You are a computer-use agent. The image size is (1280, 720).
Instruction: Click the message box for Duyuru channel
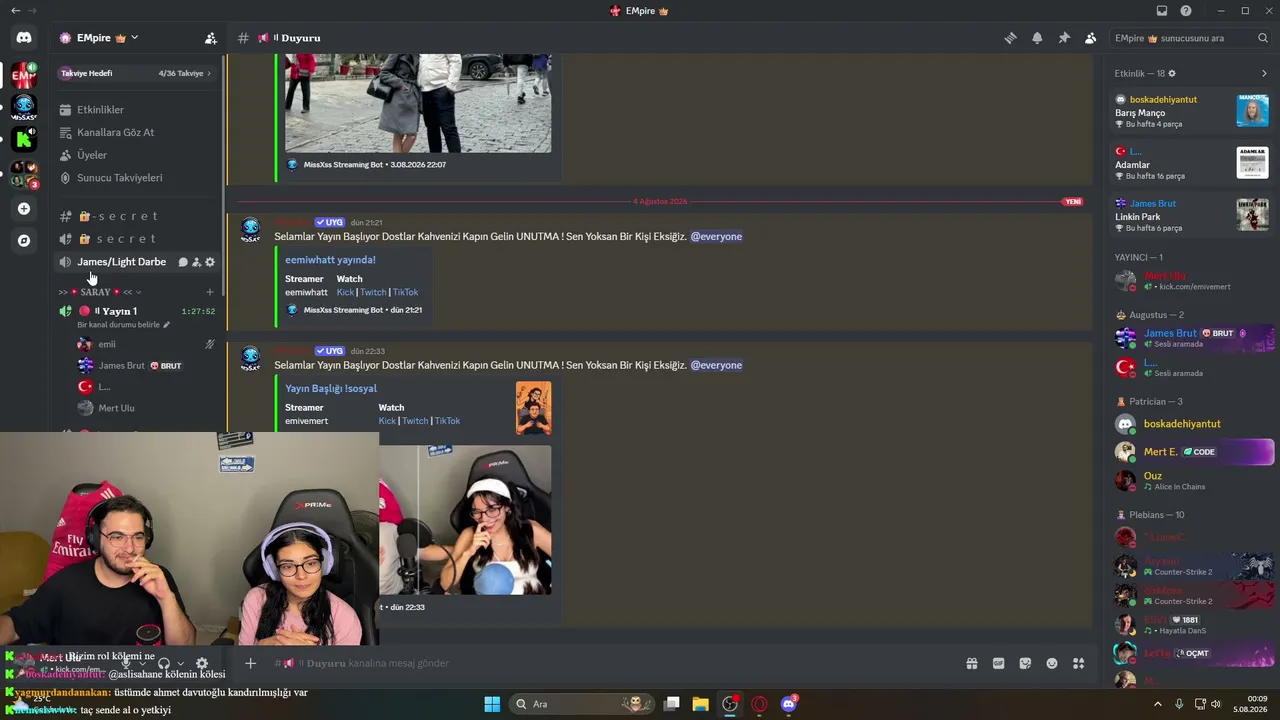pyautogui.click(x=600, y=663)
